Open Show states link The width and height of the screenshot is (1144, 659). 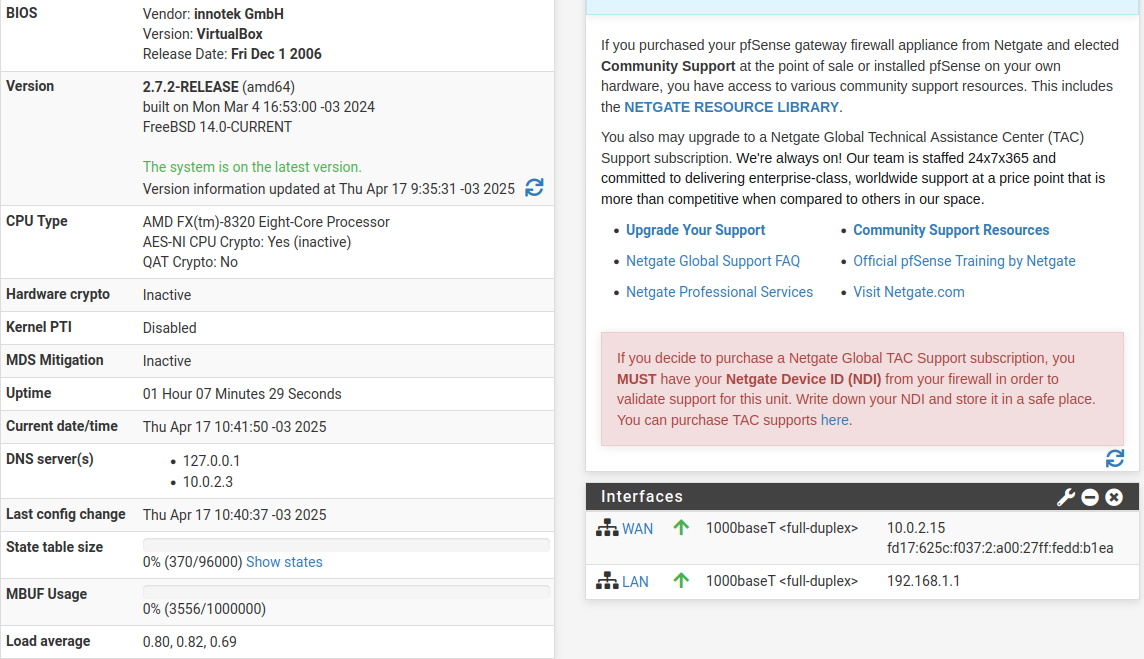pos(284,562)
